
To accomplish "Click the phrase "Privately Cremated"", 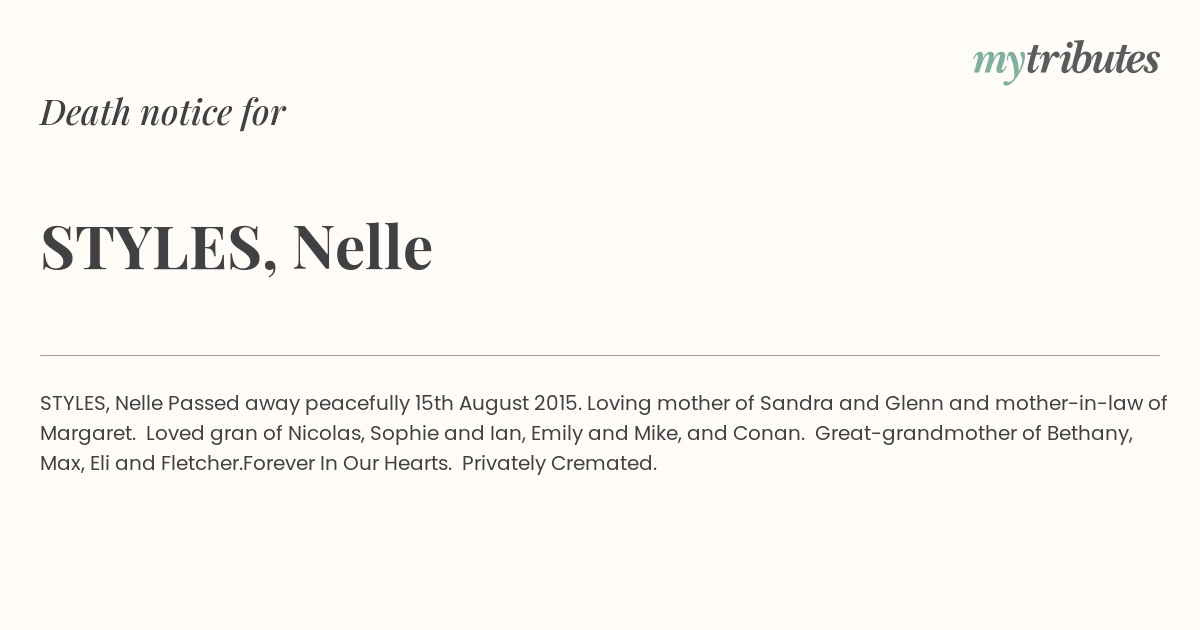I will [x=559, y=464].
